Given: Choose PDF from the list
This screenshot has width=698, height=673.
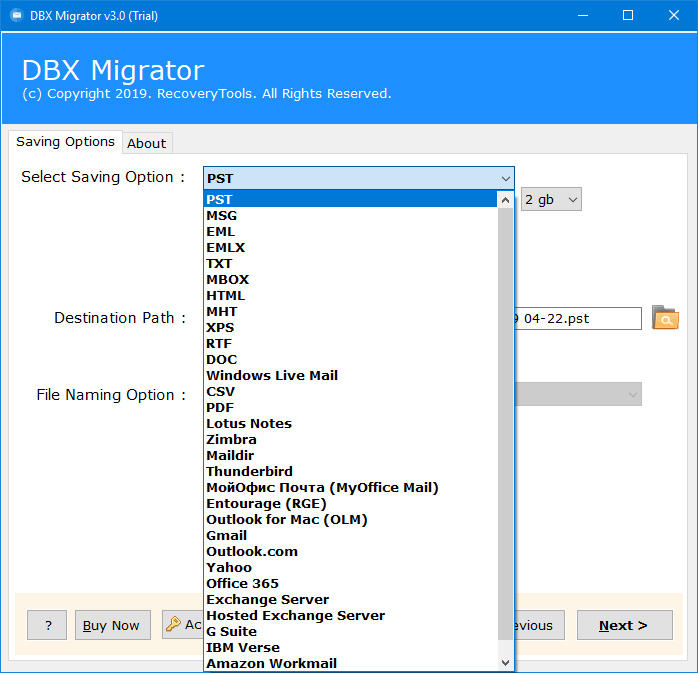Looking at the screenshot, I should coord(350,408).
